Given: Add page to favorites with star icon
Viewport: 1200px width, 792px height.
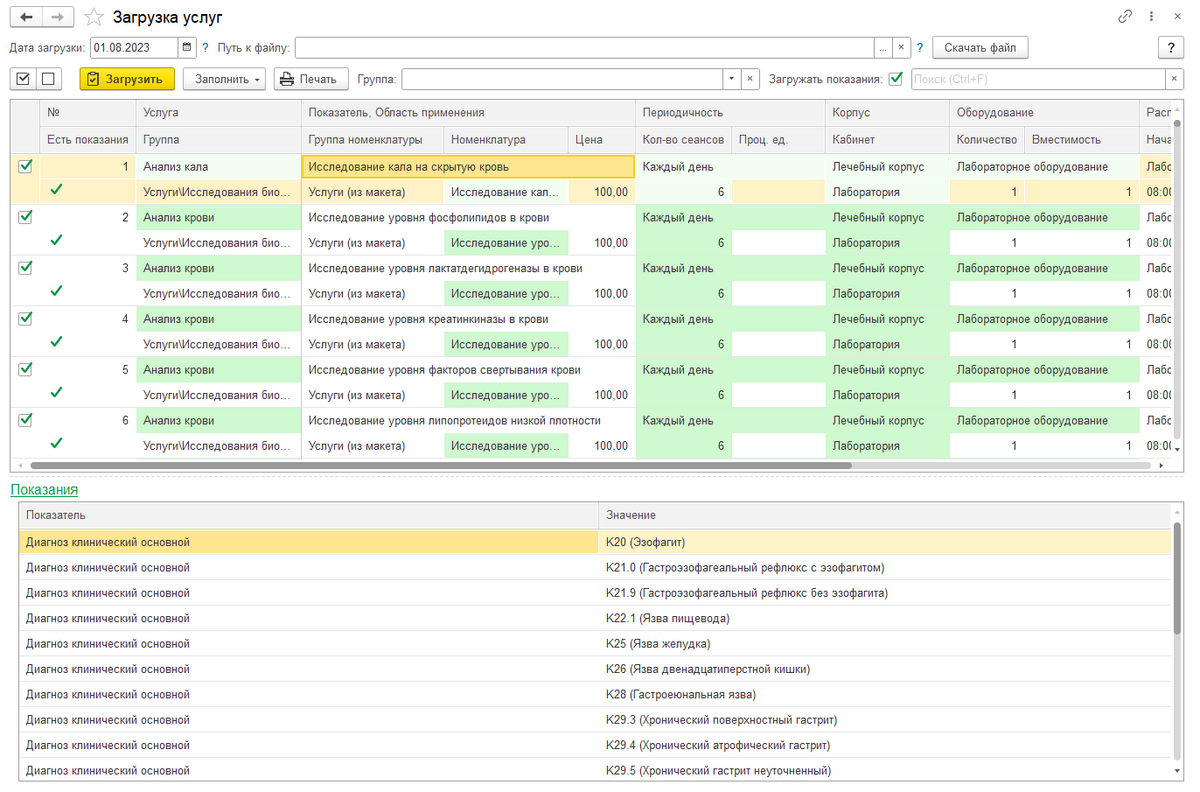Looking at the screenshot, I should point(93,17).
